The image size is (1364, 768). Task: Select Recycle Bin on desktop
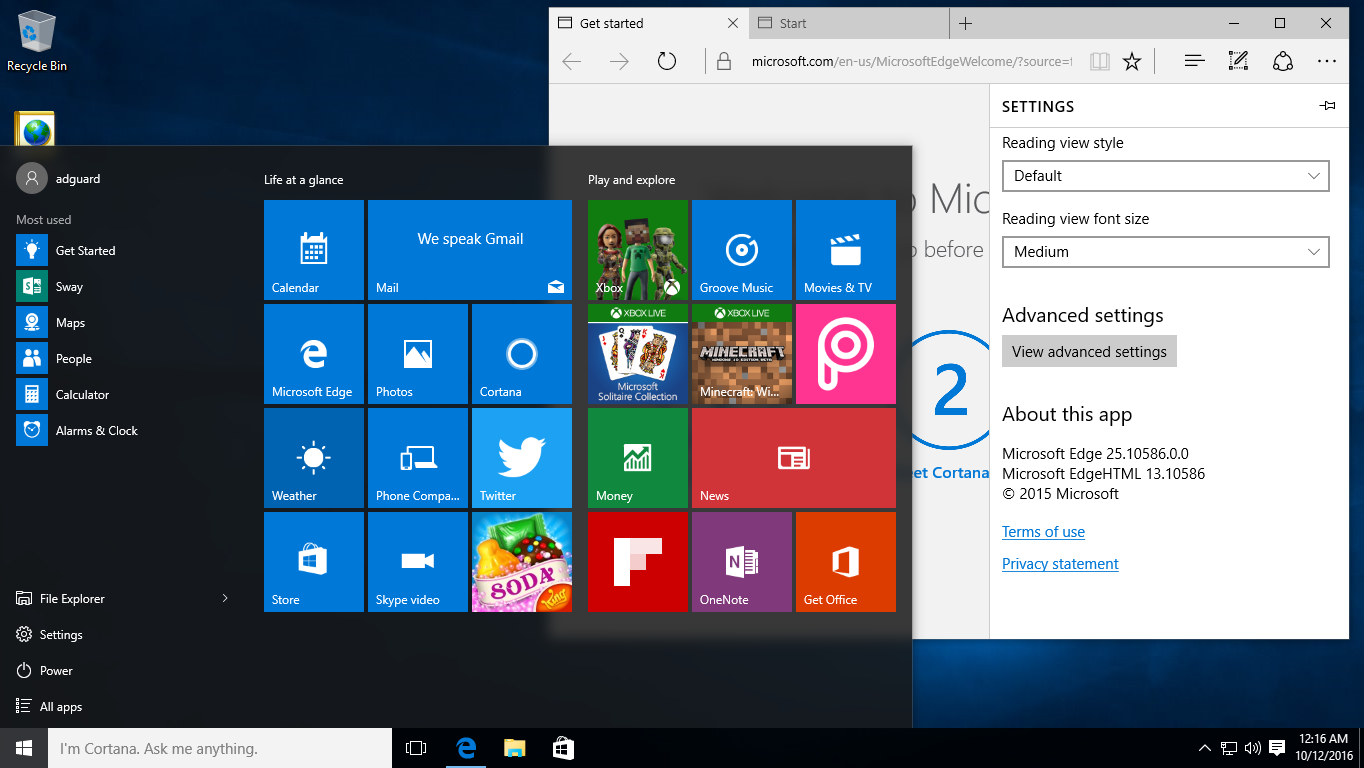[37, 40]
